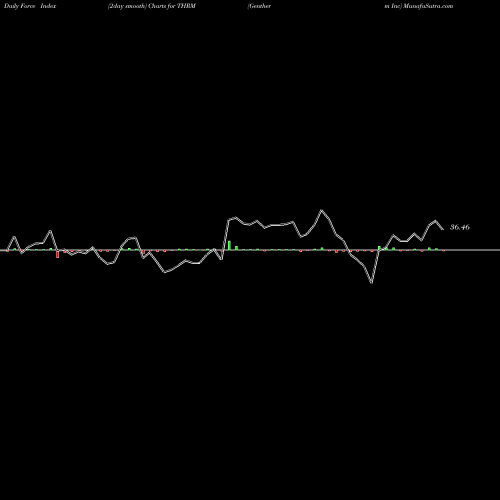Click the 'Daily Force Index' title text
The width and height of the screenshot is (500, 500).
click(30, 6)
